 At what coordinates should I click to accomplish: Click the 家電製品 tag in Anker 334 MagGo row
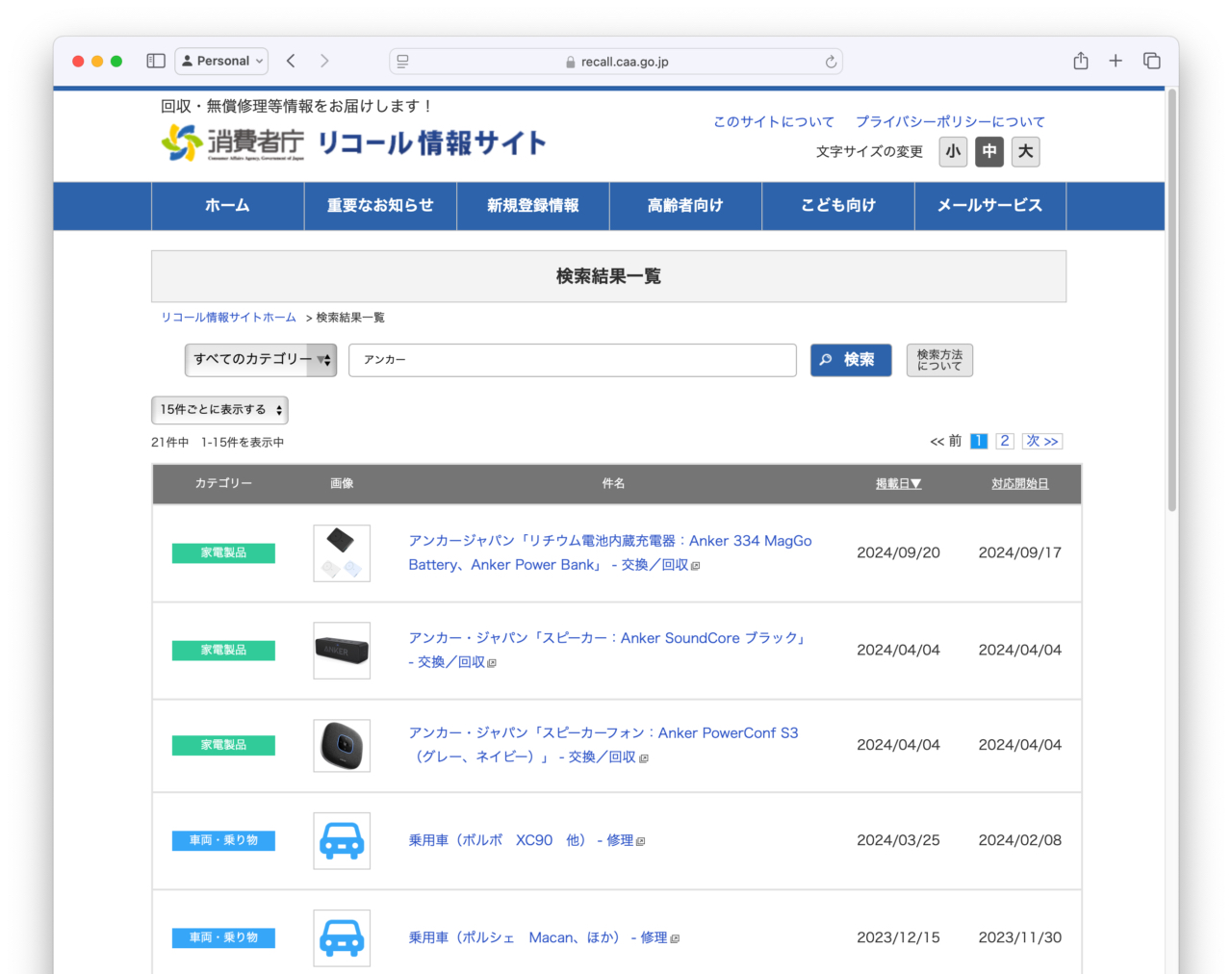(223, 552)
